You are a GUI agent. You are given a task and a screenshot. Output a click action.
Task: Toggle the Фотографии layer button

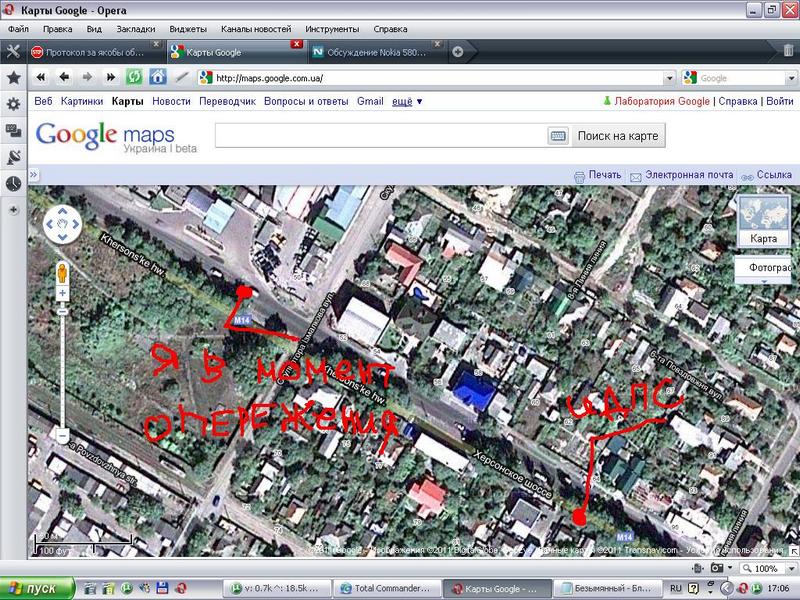pos(763,269)
